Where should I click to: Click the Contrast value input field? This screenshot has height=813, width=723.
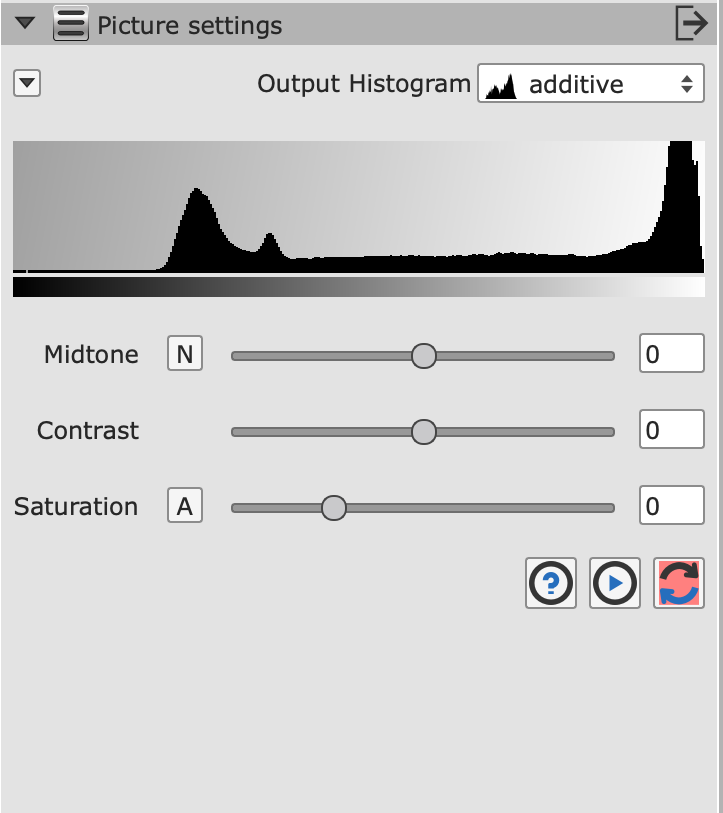(671, 430)
